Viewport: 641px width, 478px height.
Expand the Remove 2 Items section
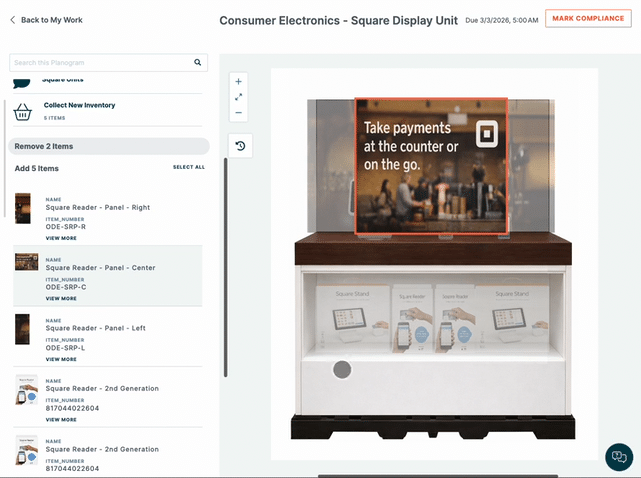[x=109, y=146]
